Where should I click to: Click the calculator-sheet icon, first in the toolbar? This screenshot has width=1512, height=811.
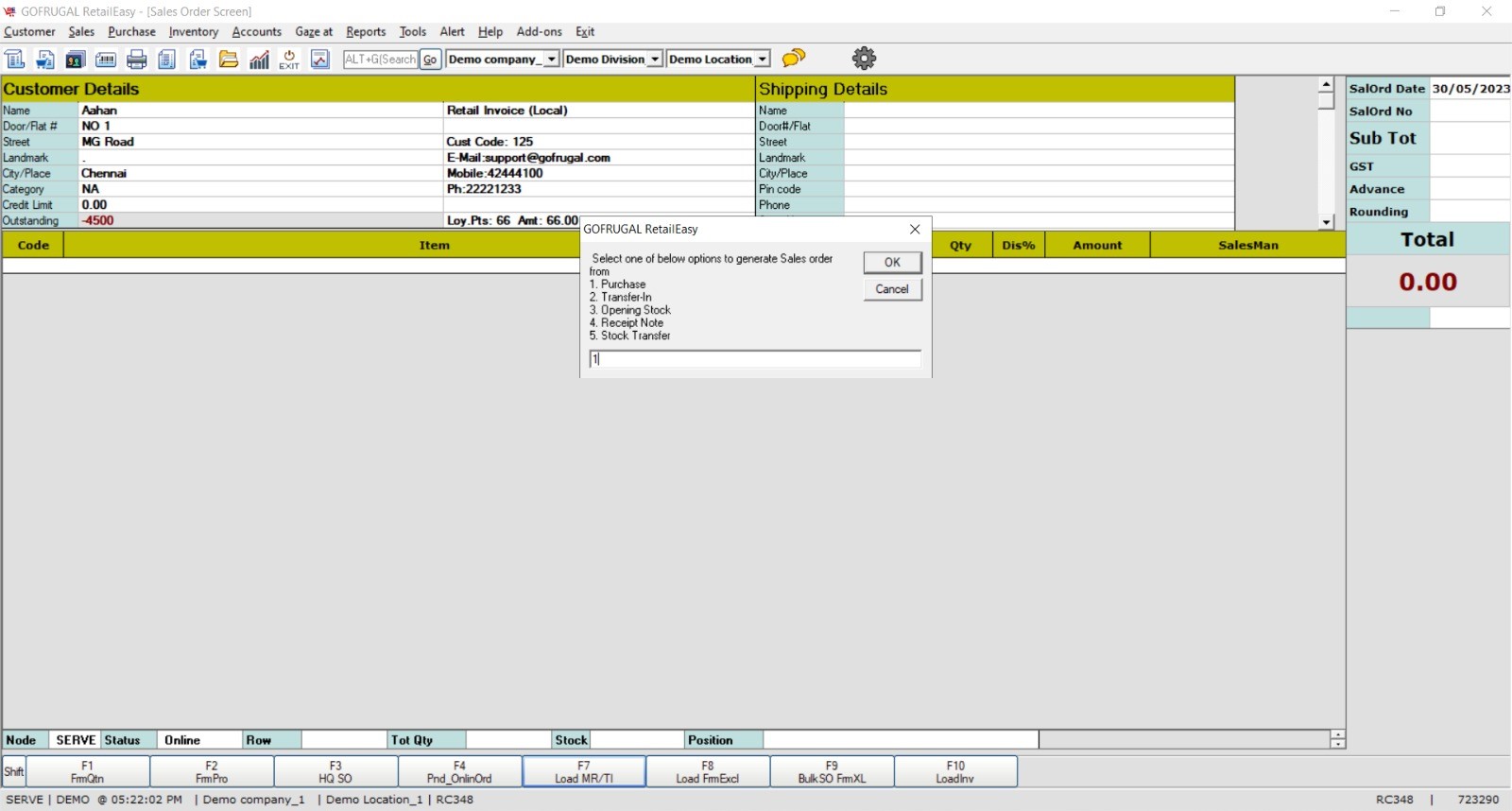(x=15, y=59)
